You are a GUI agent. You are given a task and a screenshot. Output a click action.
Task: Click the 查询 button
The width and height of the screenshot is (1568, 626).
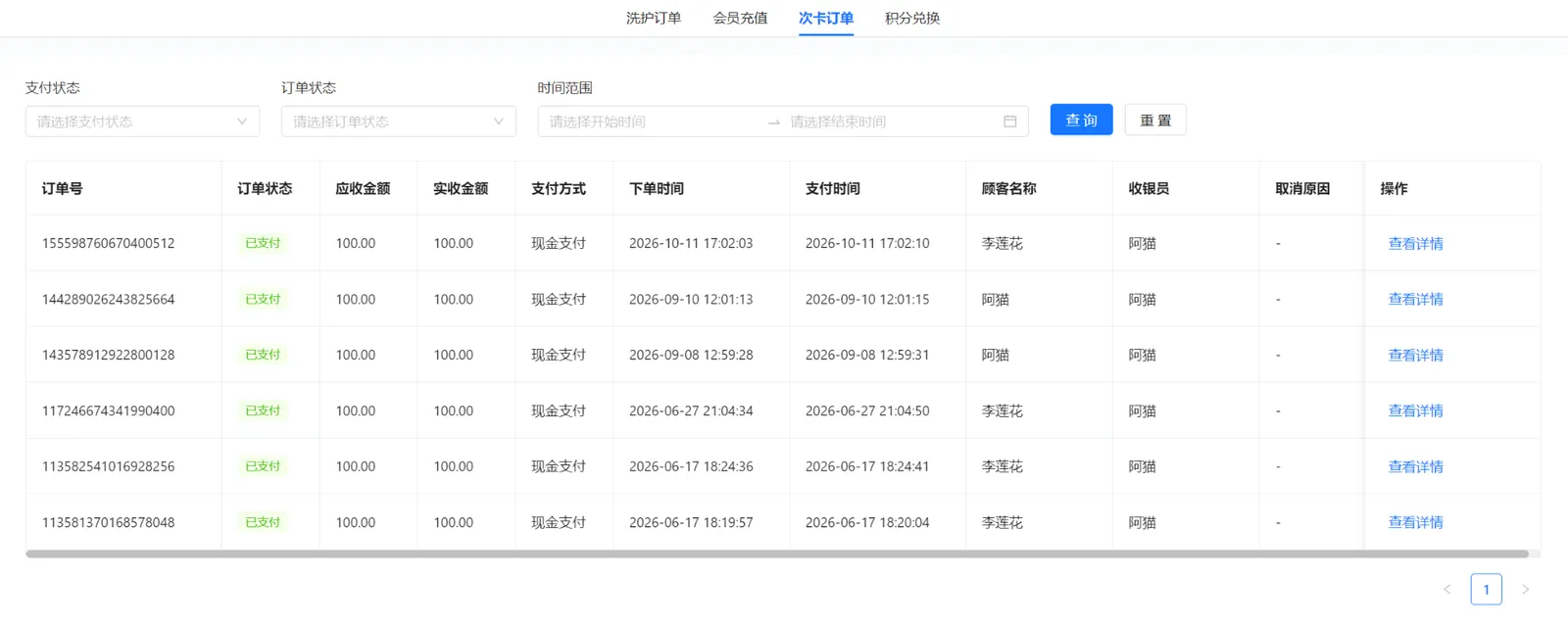[x=1082, y=120]
